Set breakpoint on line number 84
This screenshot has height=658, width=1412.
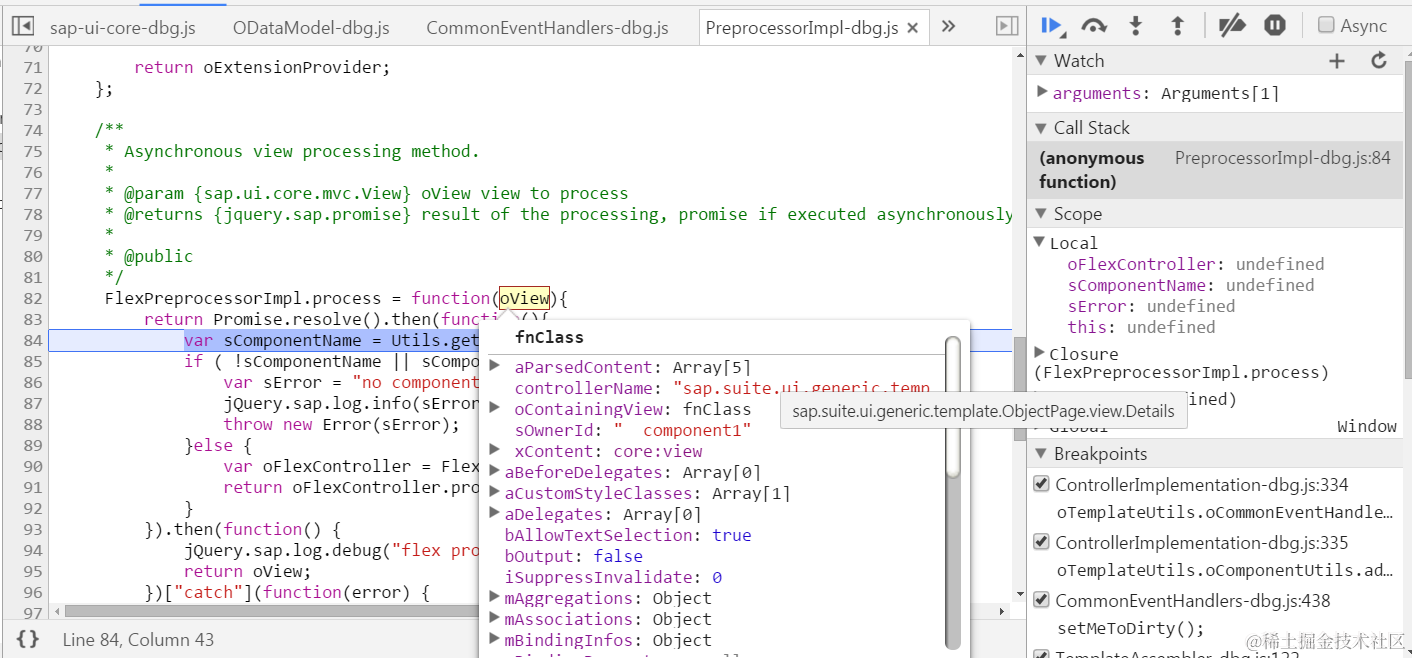[x=33, y=340]
